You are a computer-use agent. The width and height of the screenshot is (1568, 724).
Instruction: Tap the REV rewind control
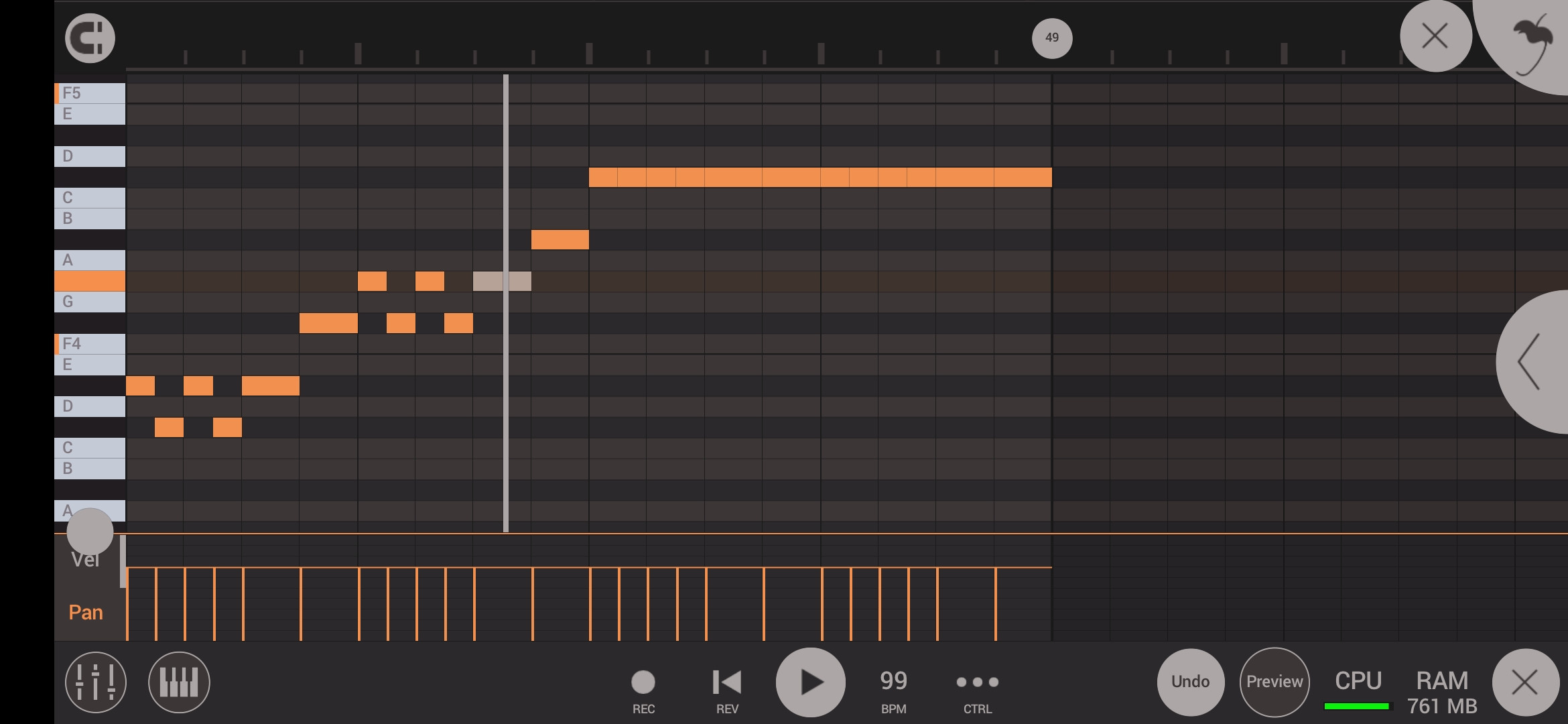726,680
